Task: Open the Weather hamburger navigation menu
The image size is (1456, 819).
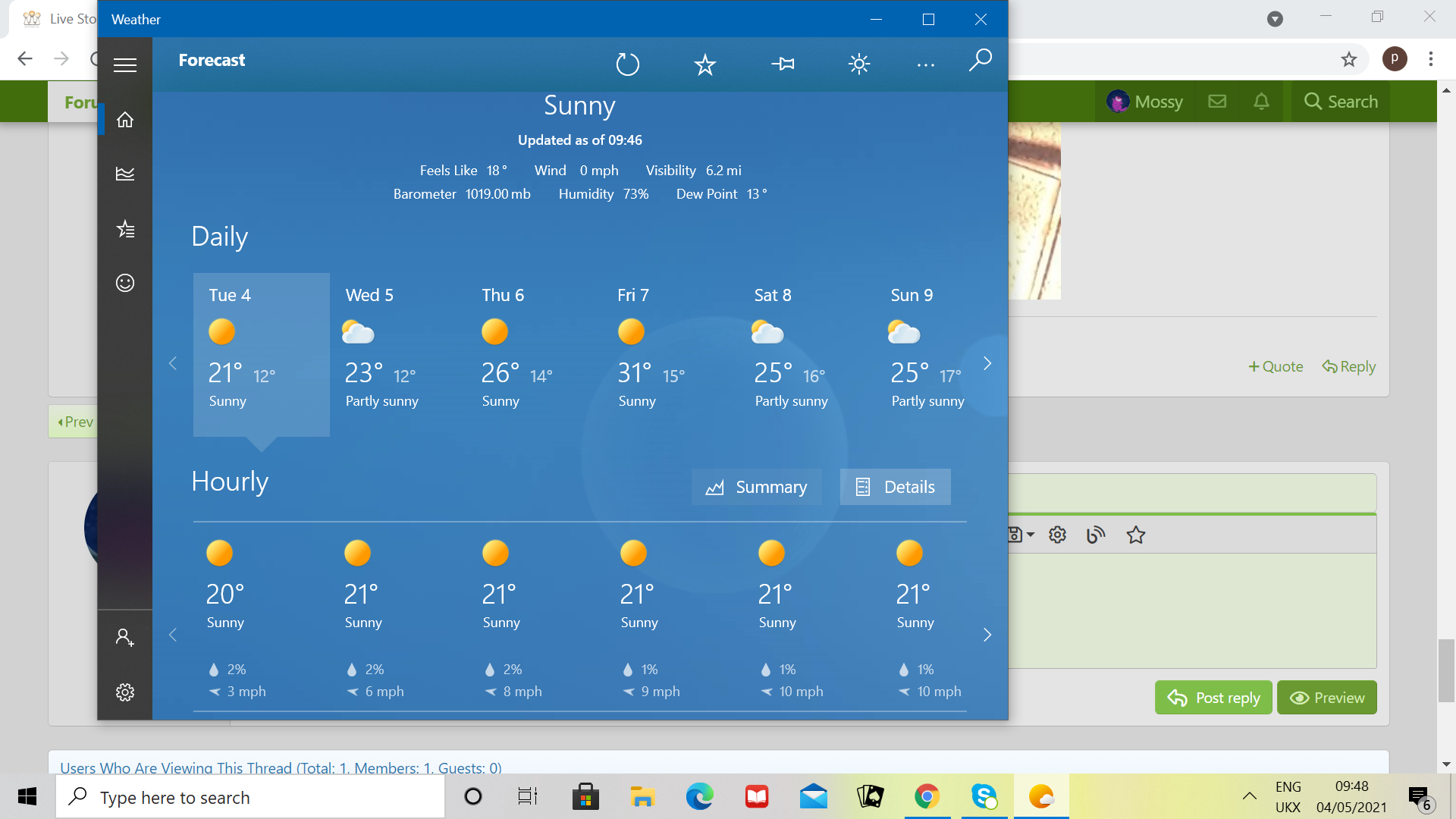Action: (x=125, y=65)
